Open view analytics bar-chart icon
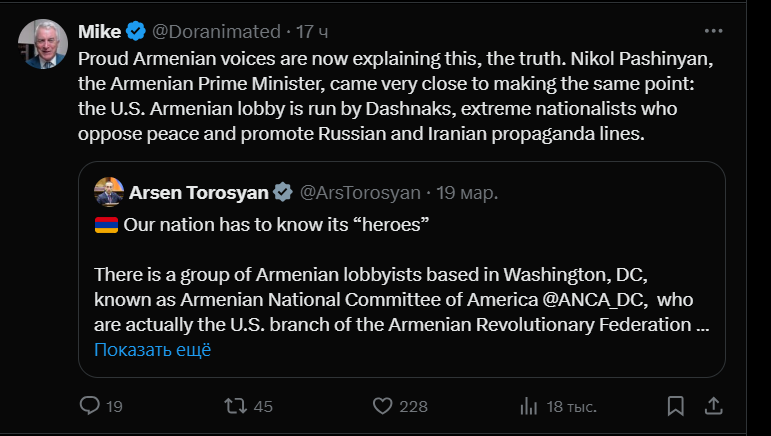The height and width of the screenshot is (436, 771). click(529, 406)
